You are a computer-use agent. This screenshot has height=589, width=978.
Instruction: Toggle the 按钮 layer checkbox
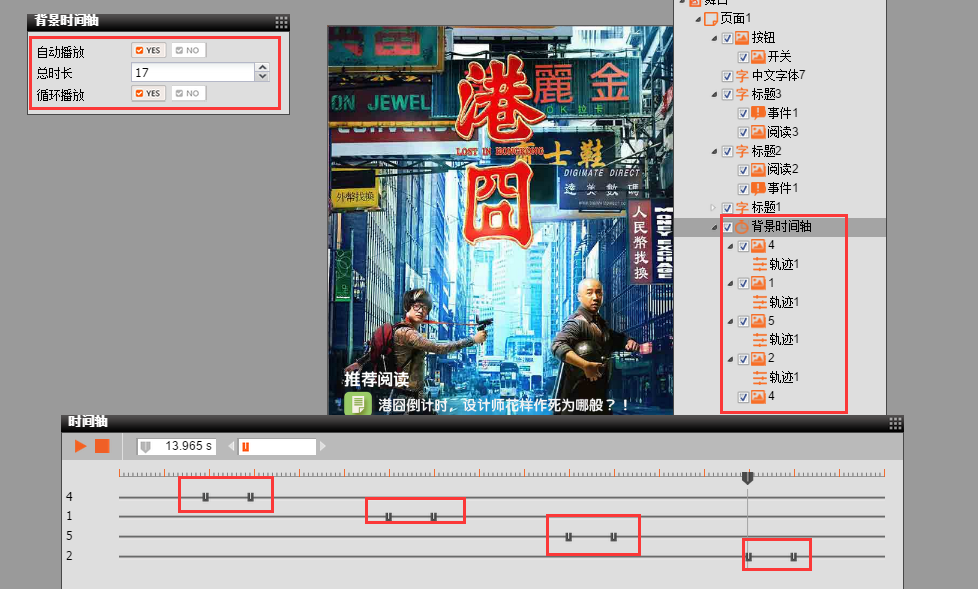point(727,39)
